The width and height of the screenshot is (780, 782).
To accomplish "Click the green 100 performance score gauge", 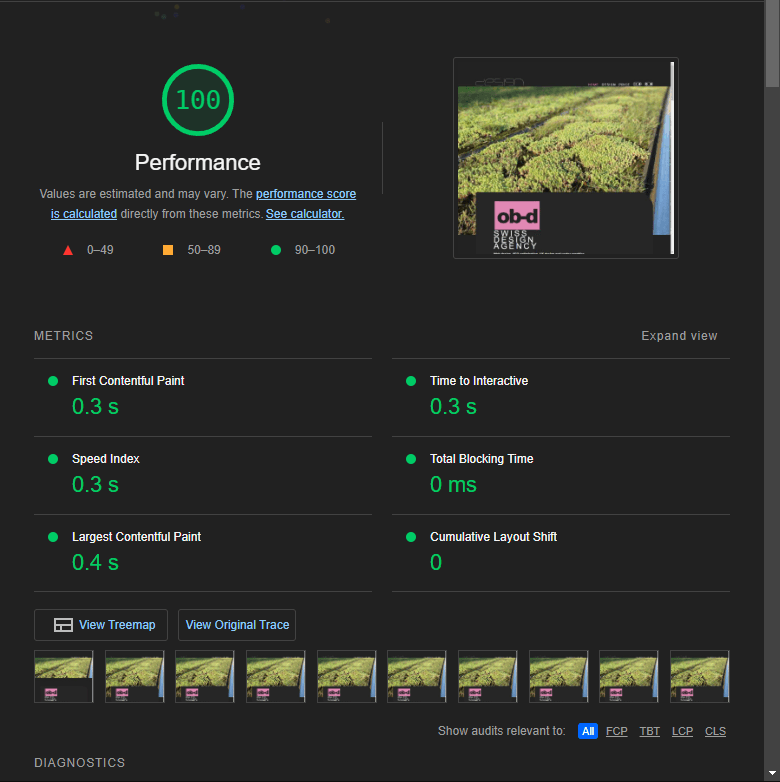I will 198,100.
